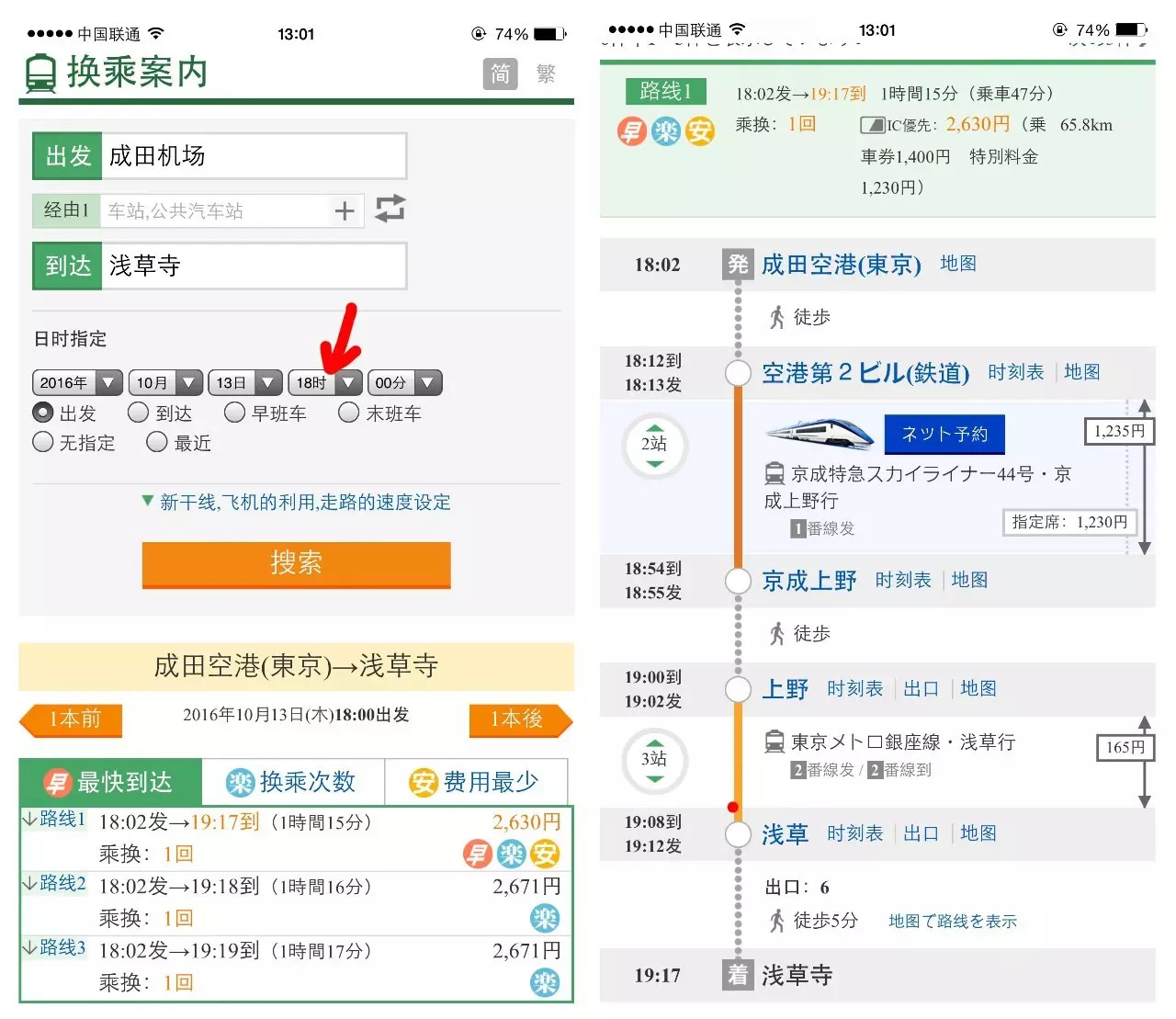Switch language to 繁 traditional Chinese
Screen dimensions: 1176x1019
(x=546, y=74)
